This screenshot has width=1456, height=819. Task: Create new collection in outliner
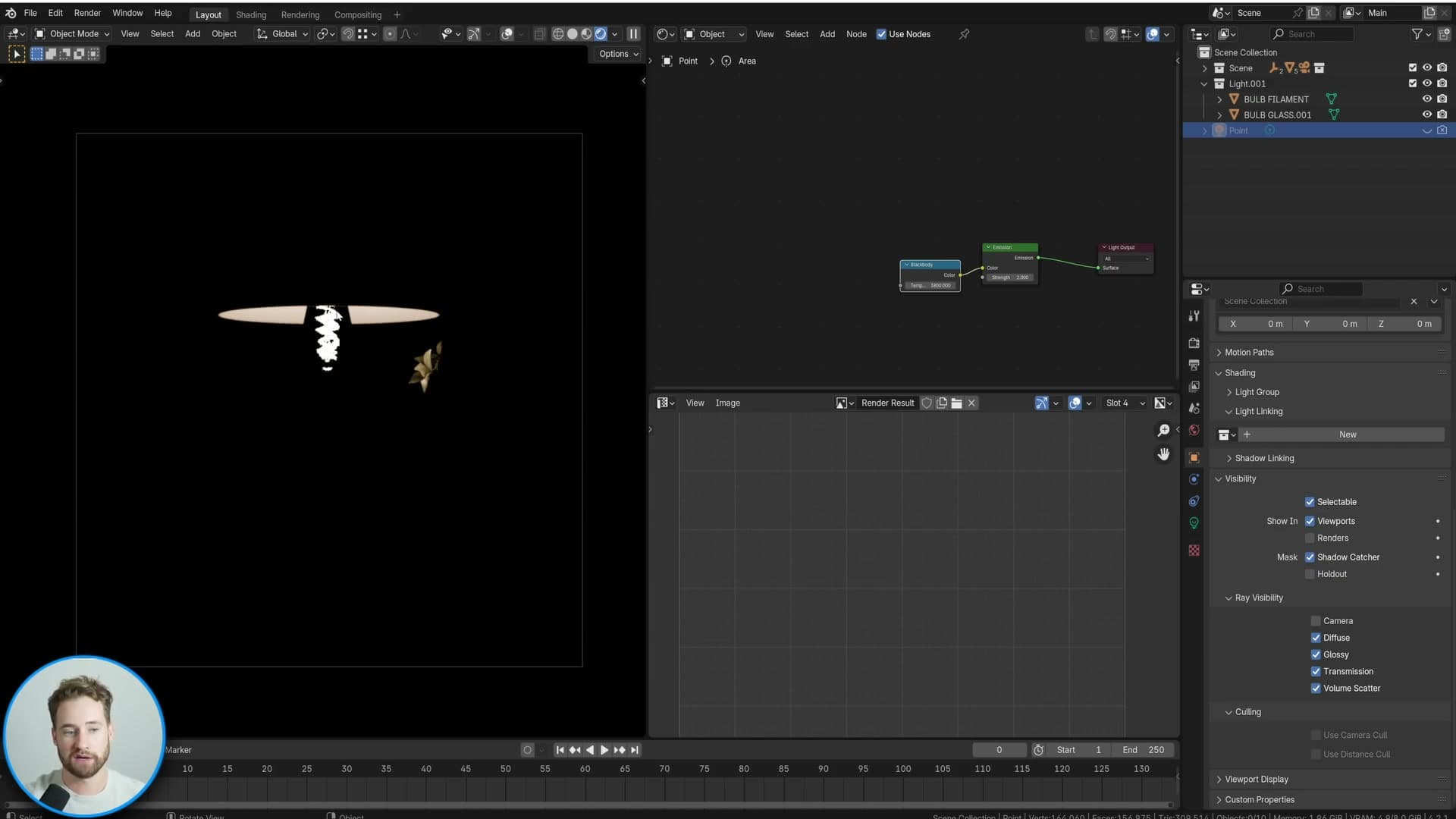[x=1443, y=34]
